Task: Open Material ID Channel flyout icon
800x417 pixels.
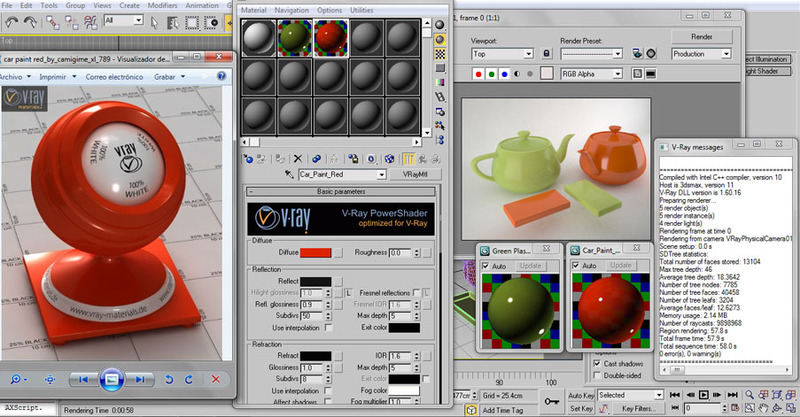Action: [x=371, y=159]
